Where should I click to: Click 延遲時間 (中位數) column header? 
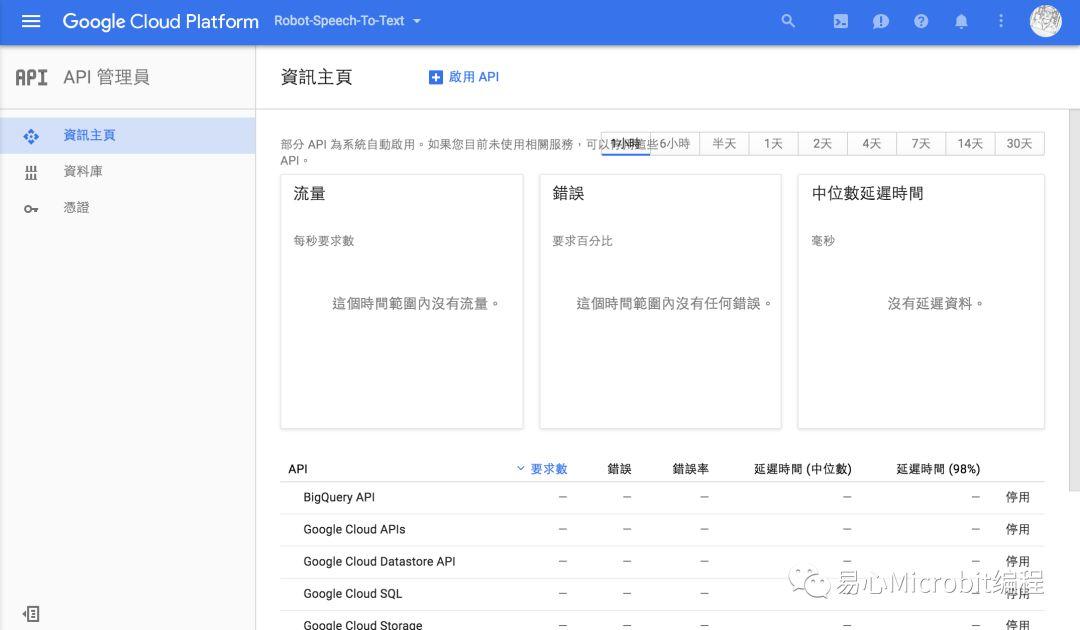tap(802, 469)
